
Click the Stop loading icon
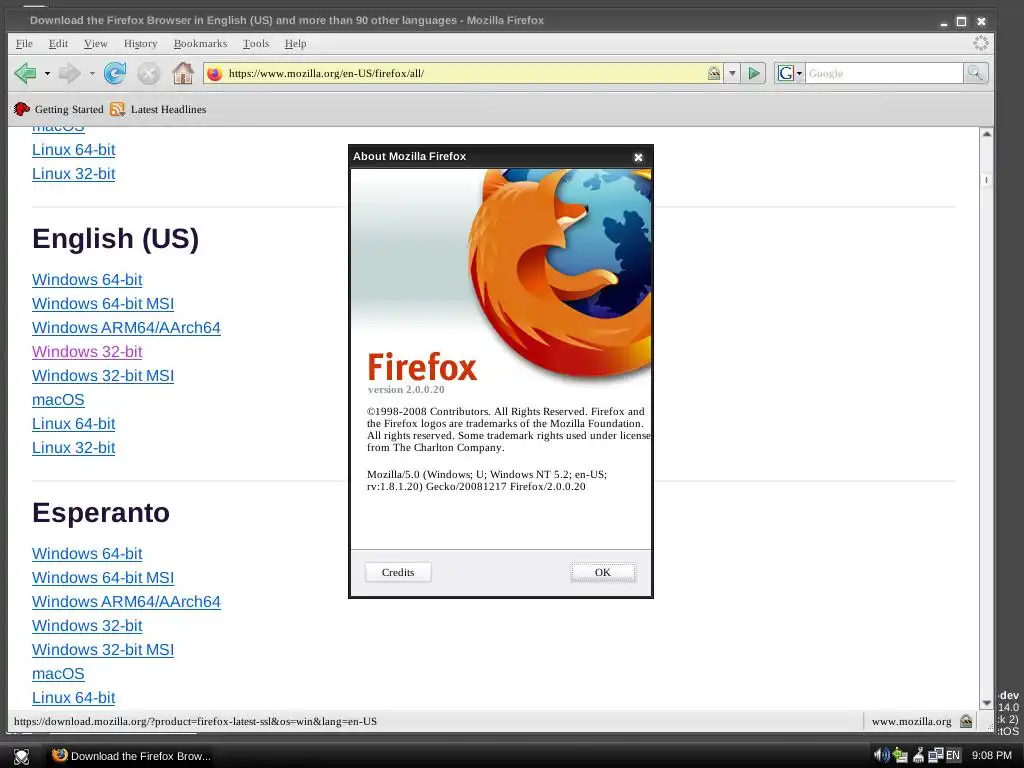(149, 73)
